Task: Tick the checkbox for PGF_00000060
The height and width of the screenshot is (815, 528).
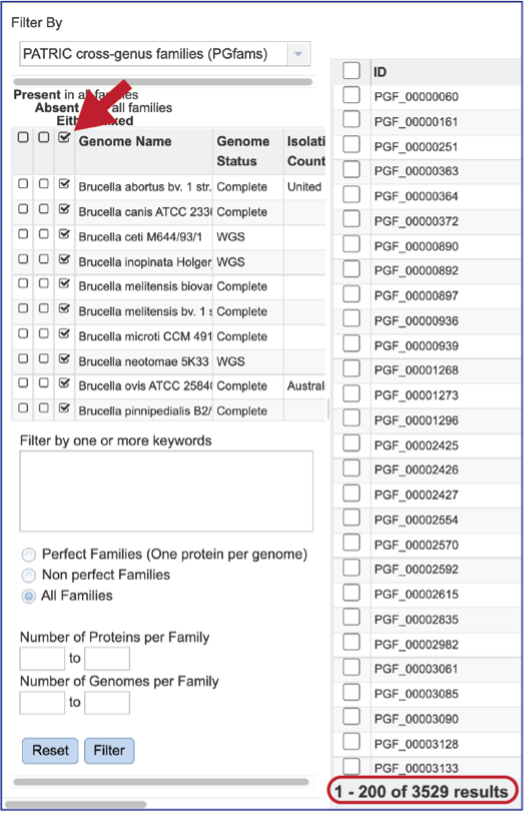Action: pyautogui.click(x=351, y=96)
